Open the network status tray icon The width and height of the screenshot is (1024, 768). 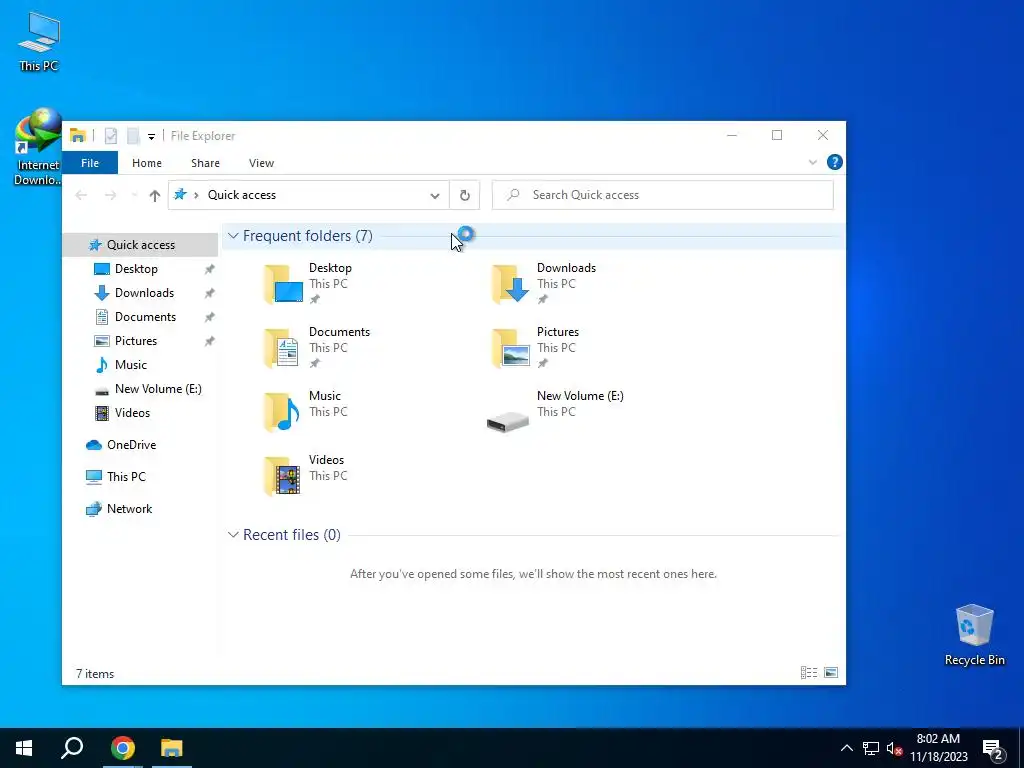pos(871,748)
